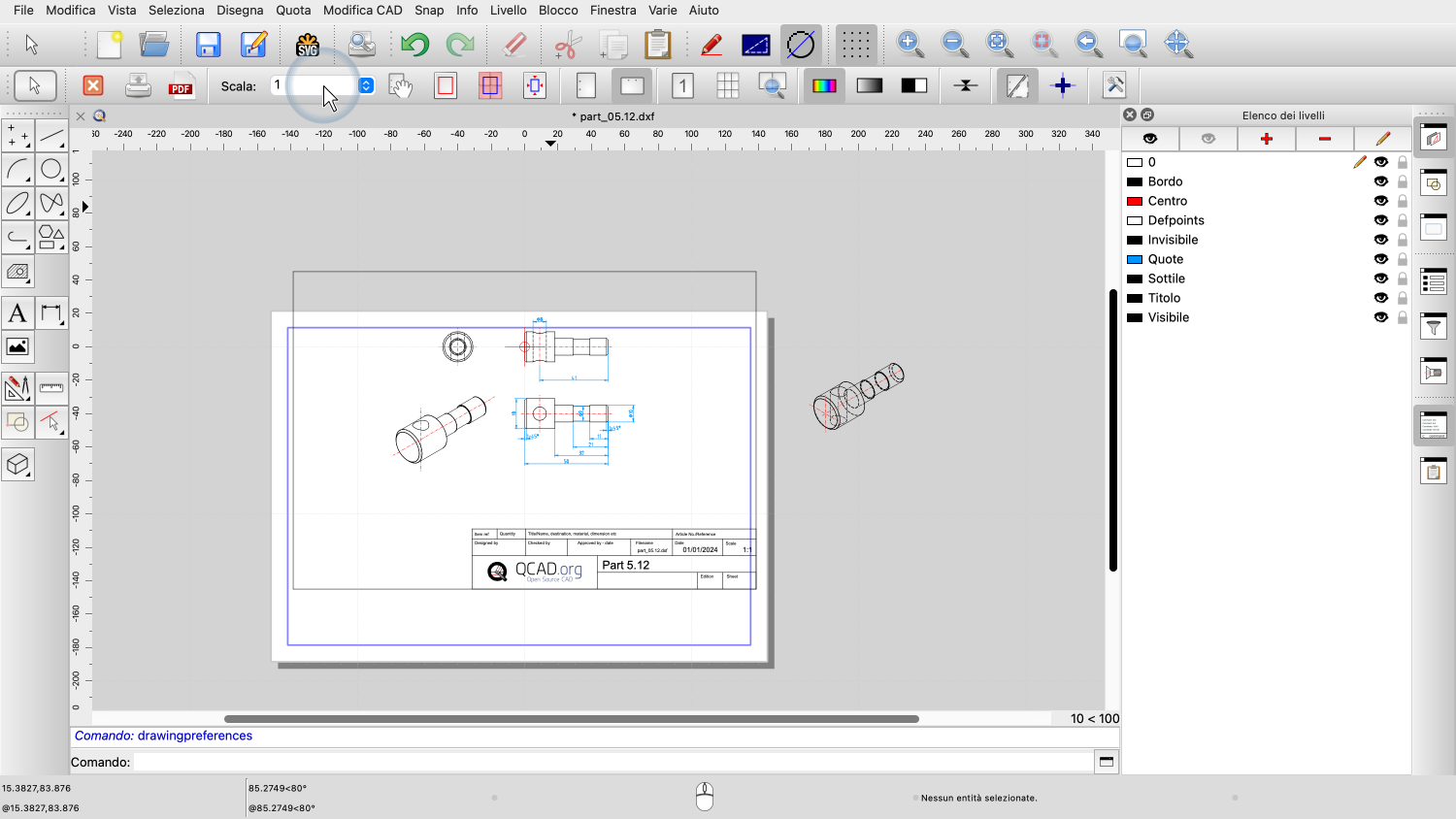This screenshot has height=819, width=1456.
Task: Toggle the grid display button
Action: click(x=855, y=45)
